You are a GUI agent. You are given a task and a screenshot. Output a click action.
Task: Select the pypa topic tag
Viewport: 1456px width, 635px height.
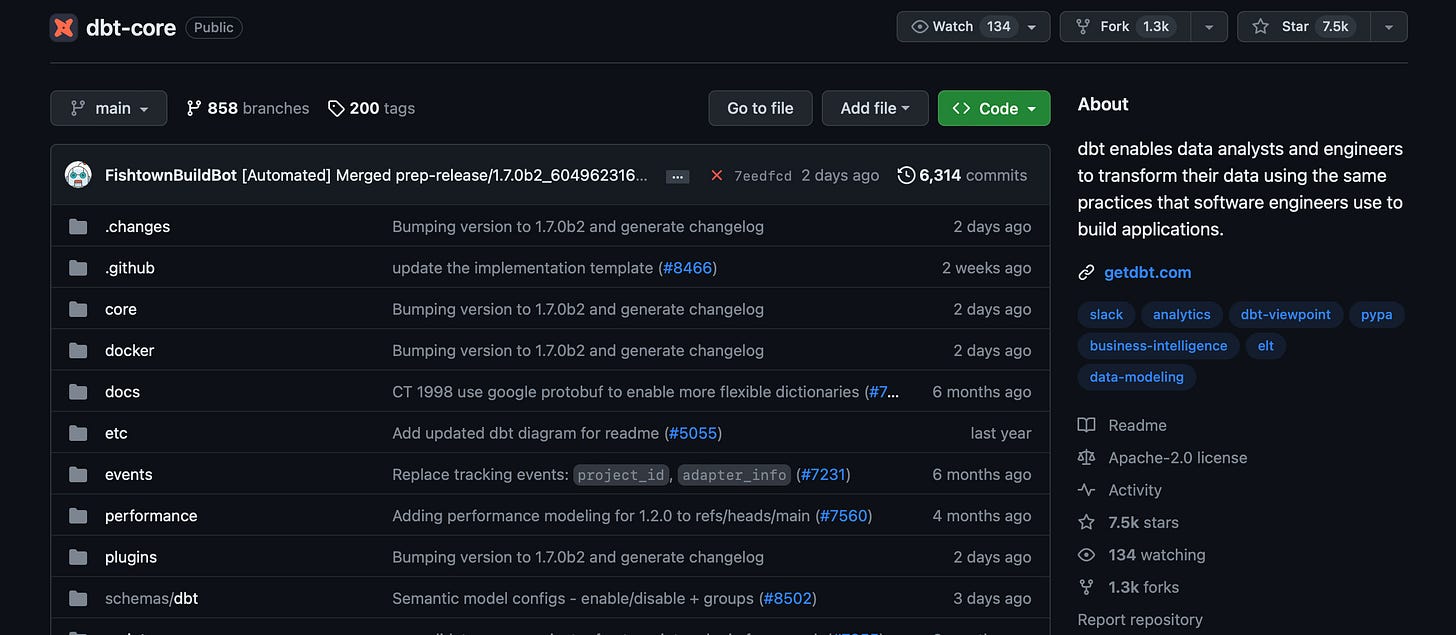pyautogui.click(x=1377, y=314)
